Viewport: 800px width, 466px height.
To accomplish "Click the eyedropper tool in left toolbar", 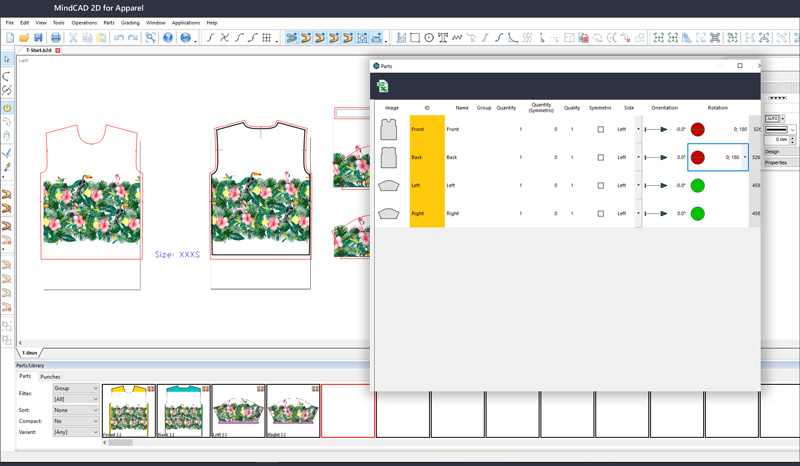I will [x=7, y=167].
